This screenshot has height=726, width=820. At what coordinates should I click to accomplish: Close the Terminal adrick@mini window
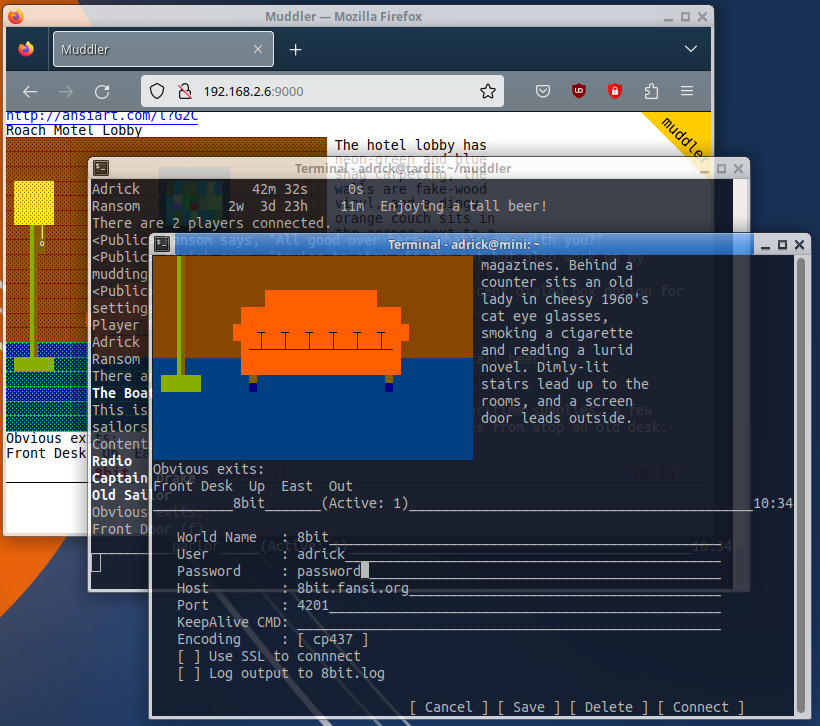[x=800, y=244]
